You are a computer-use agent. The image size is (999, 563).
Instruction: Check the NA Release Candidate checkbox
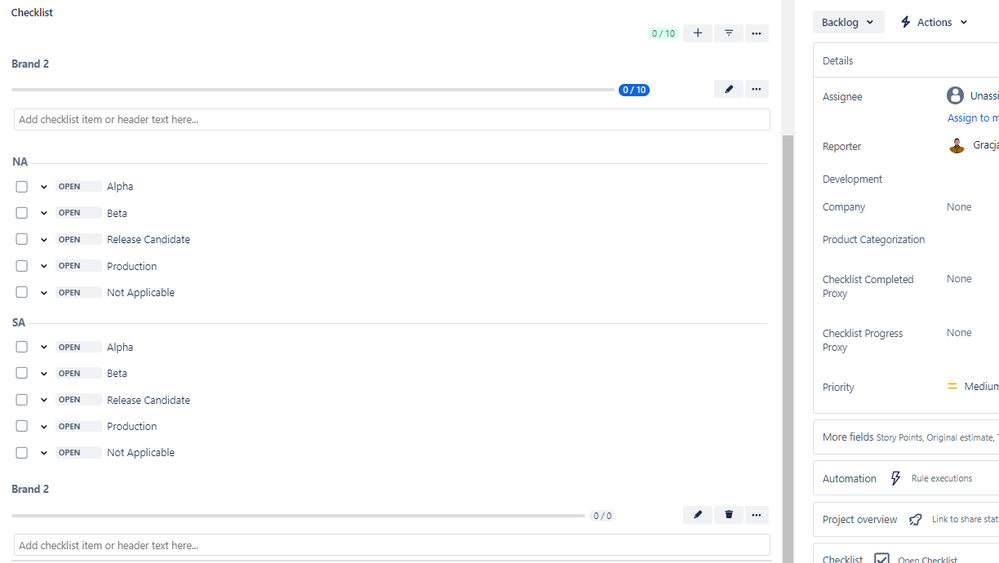pyautogui.click(x=22, y=239)
